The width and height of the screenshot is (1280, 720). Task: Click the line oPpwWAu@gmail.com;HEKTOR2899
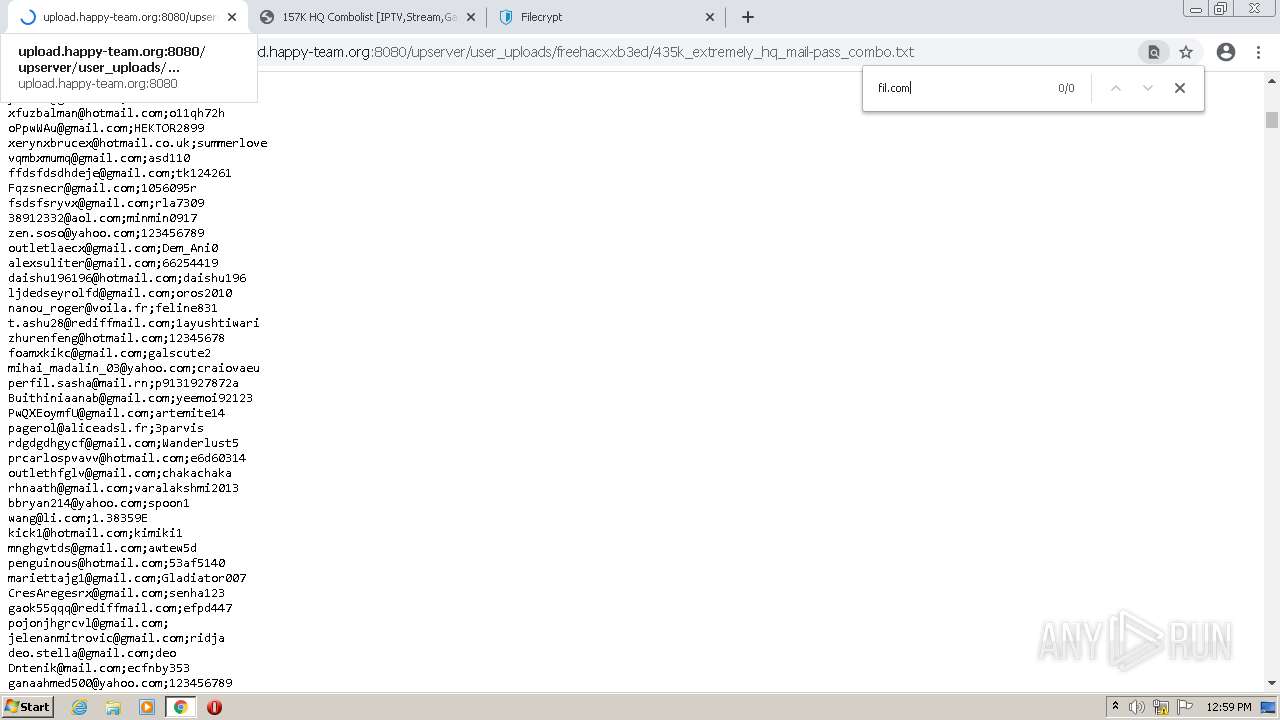tap(106, 128)
